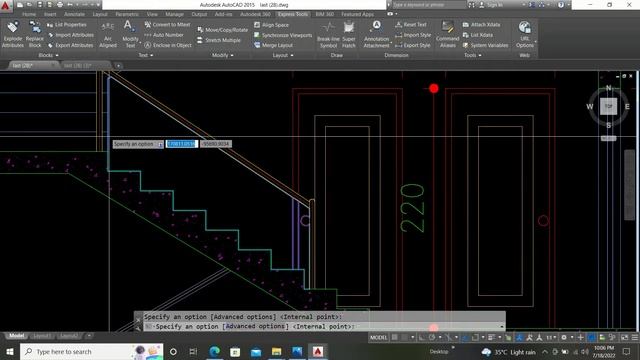This screenshot has width=640, height=360.
Task: Open annotation scale 1:1 dropdown
Action: click(x=551, y=338)
